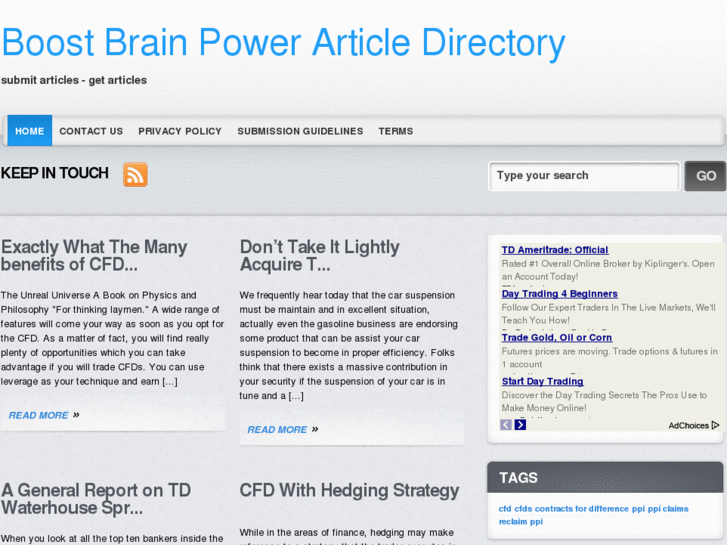Click the orange RSS feed icon
The width and height of the screenshot is (727, 545).
[135, 174]
